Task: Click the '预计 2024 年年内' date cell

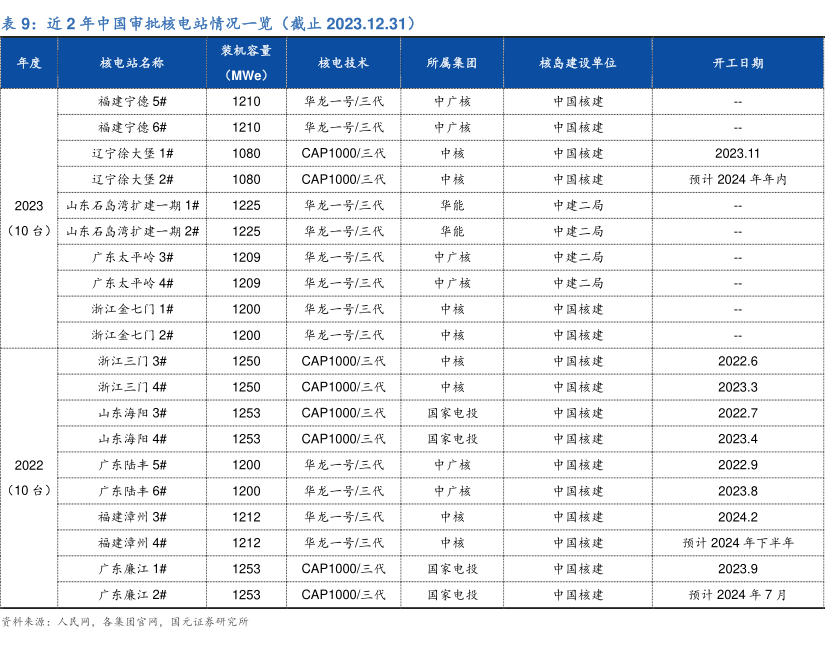Action: coord(737,179)
